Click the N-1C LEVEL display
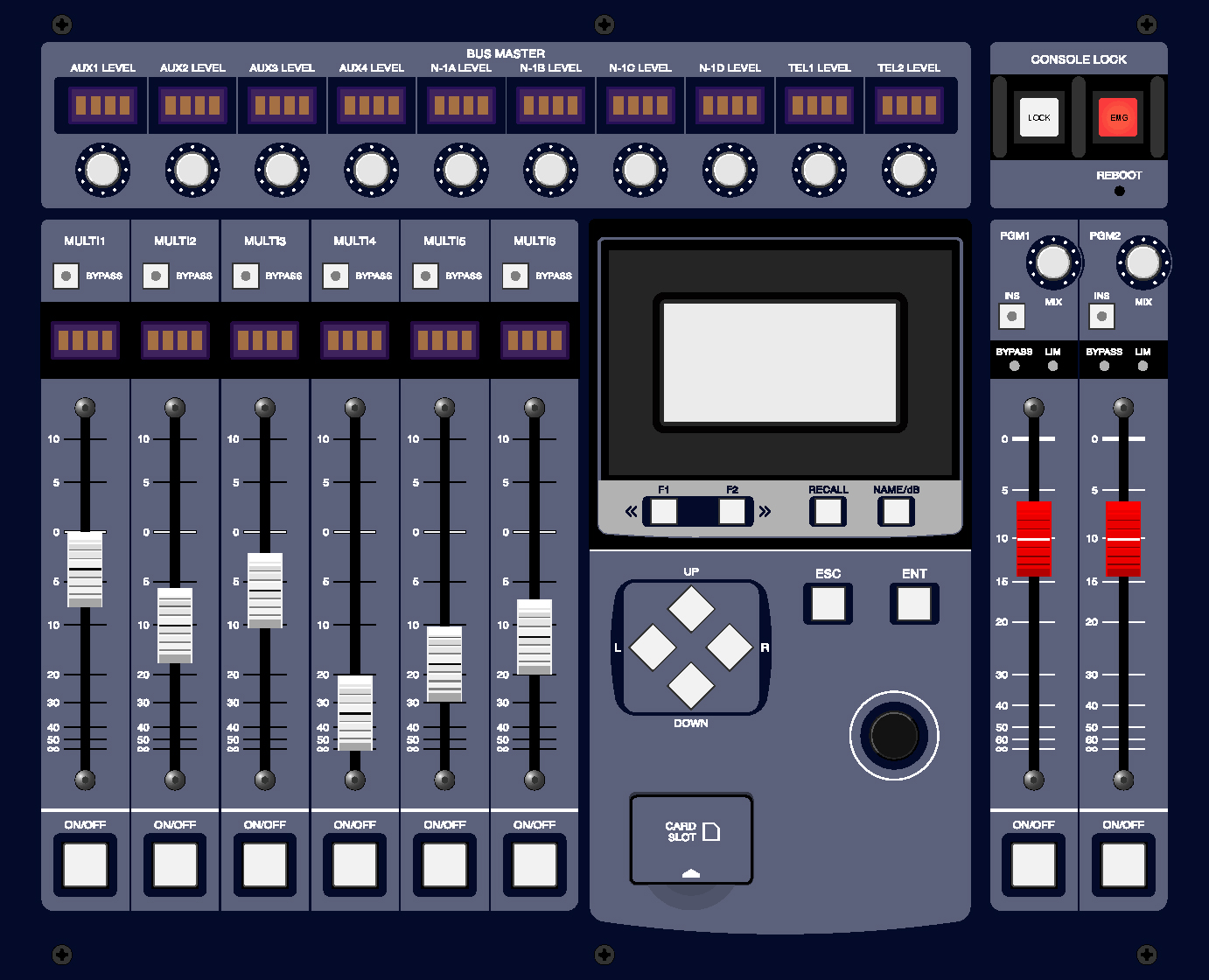1209x980 pixels. pyautogui.click(x=640, y=106)
